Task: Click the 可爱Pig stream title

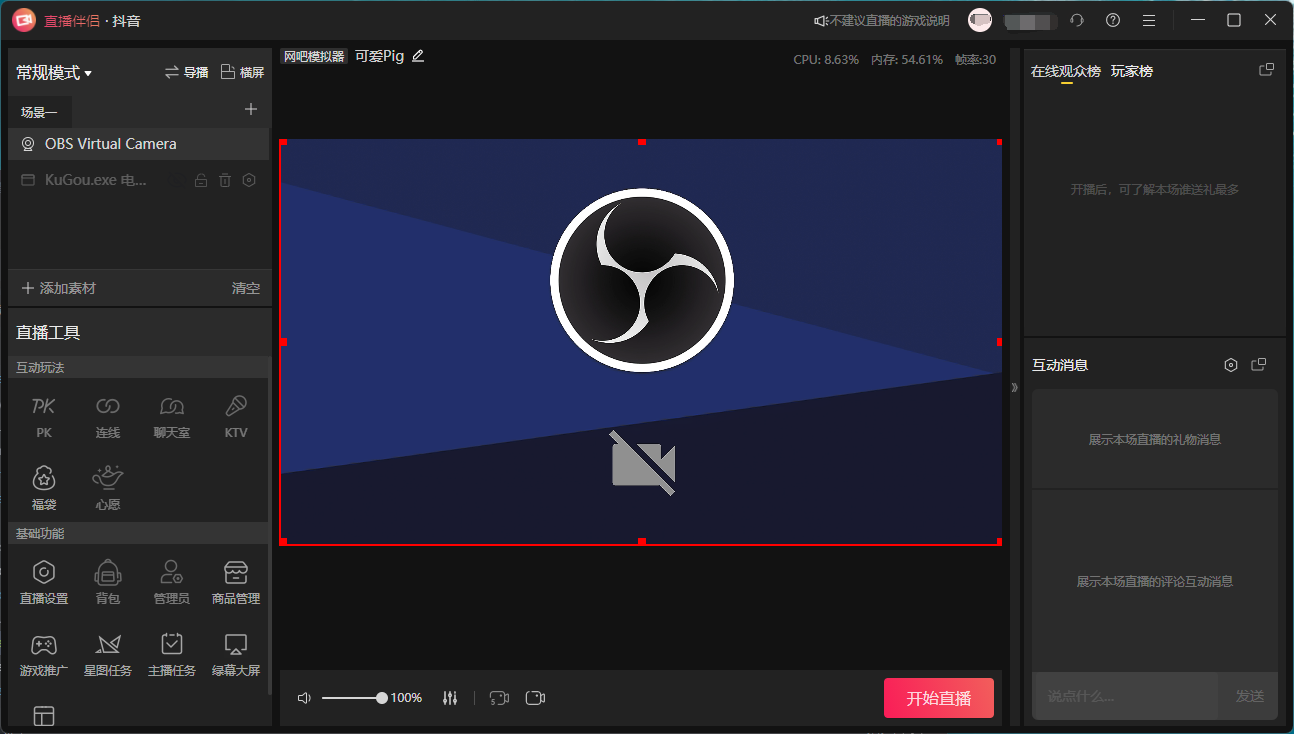Action: click(379, 56)
